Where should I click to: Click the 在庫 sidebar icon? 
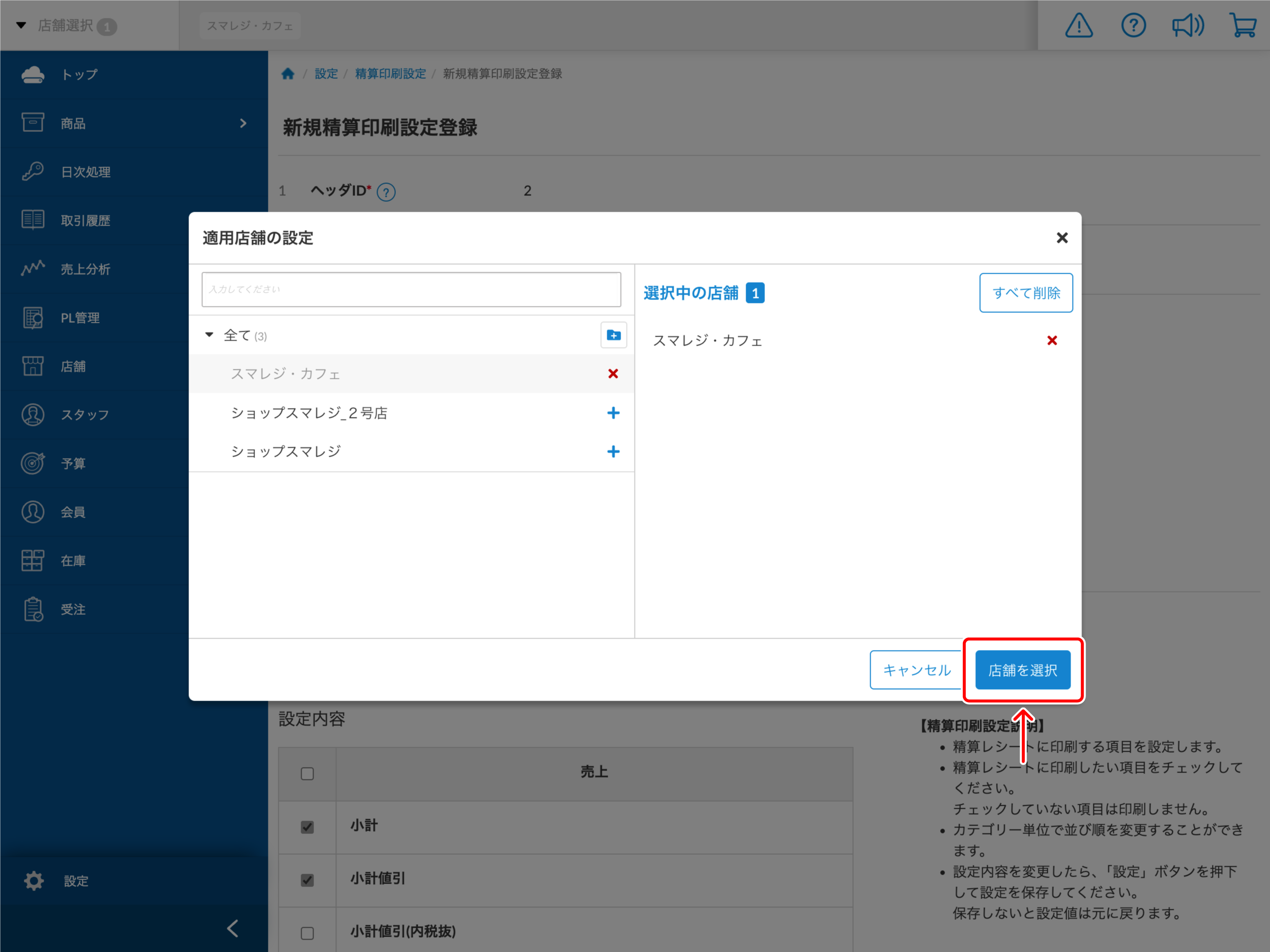[33, 560]
